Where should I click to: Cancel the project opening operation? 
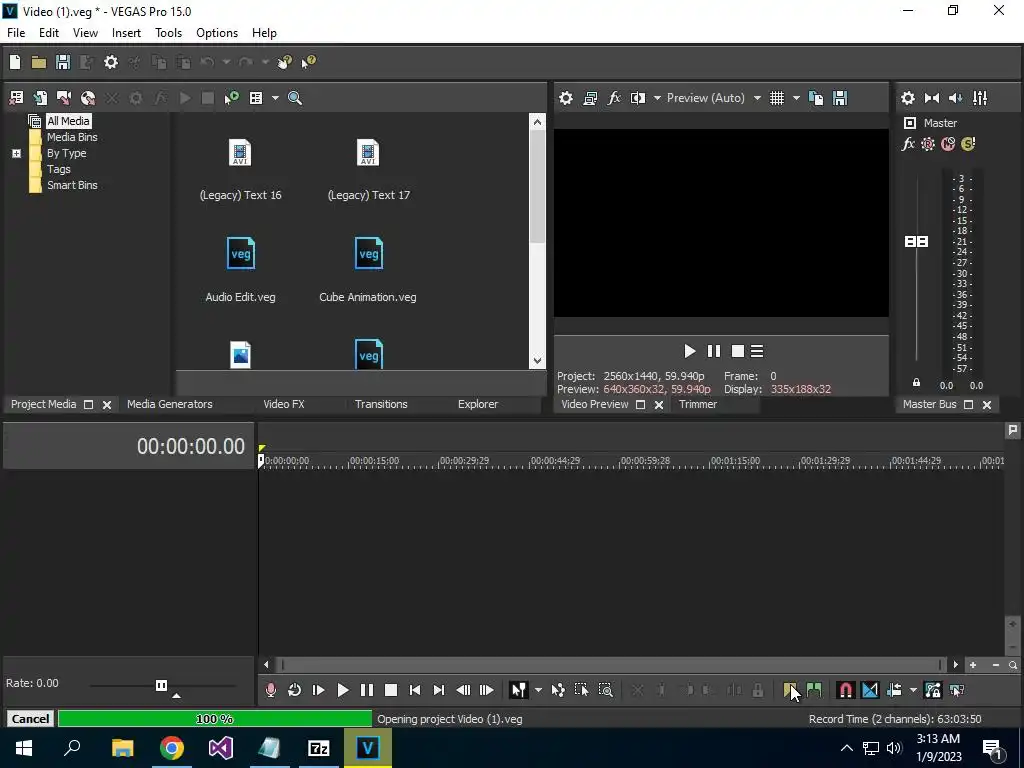coord(30,718)
